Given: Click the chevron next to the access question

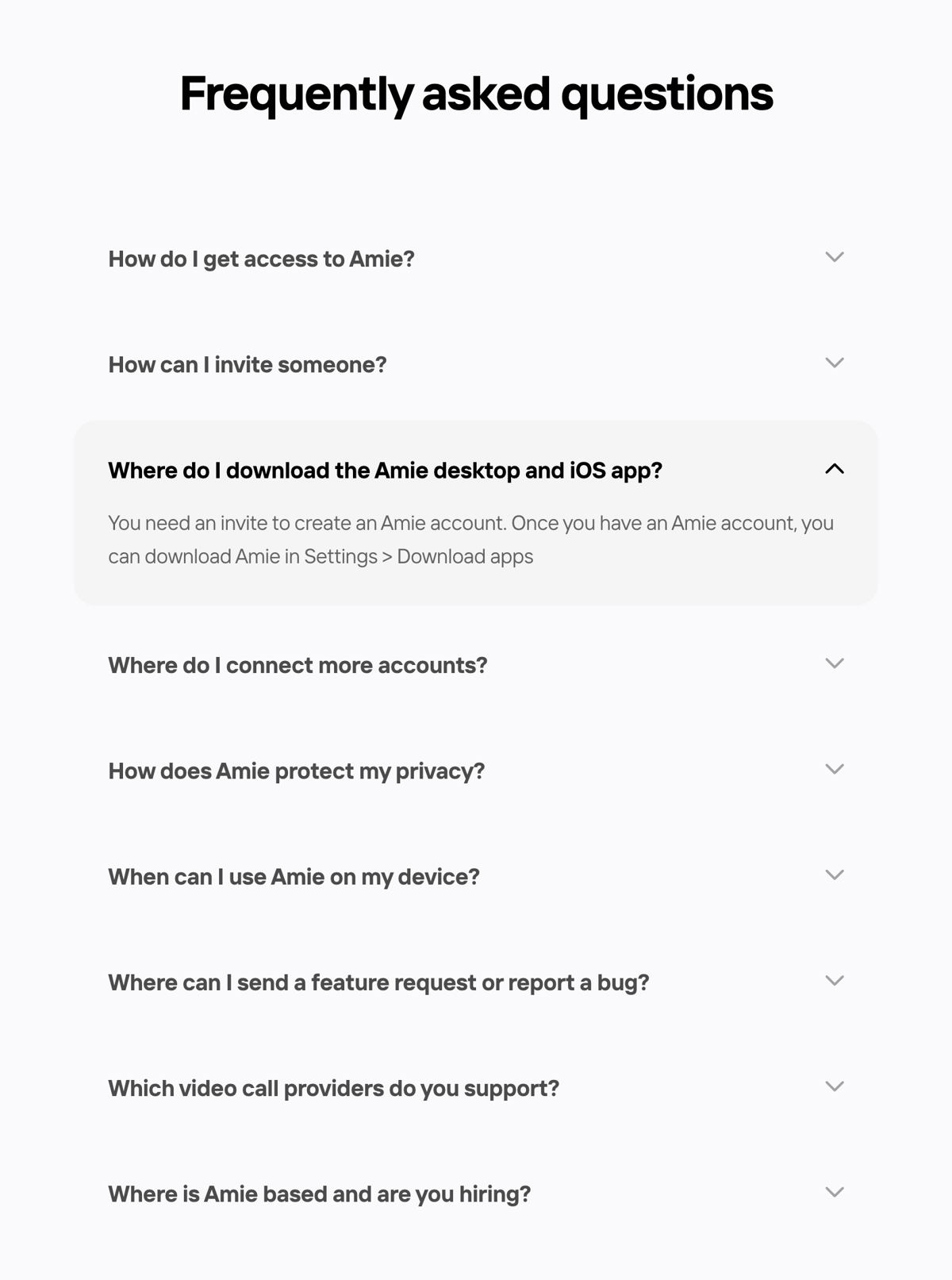Looking at the screenshot, I should click(834, 257).
